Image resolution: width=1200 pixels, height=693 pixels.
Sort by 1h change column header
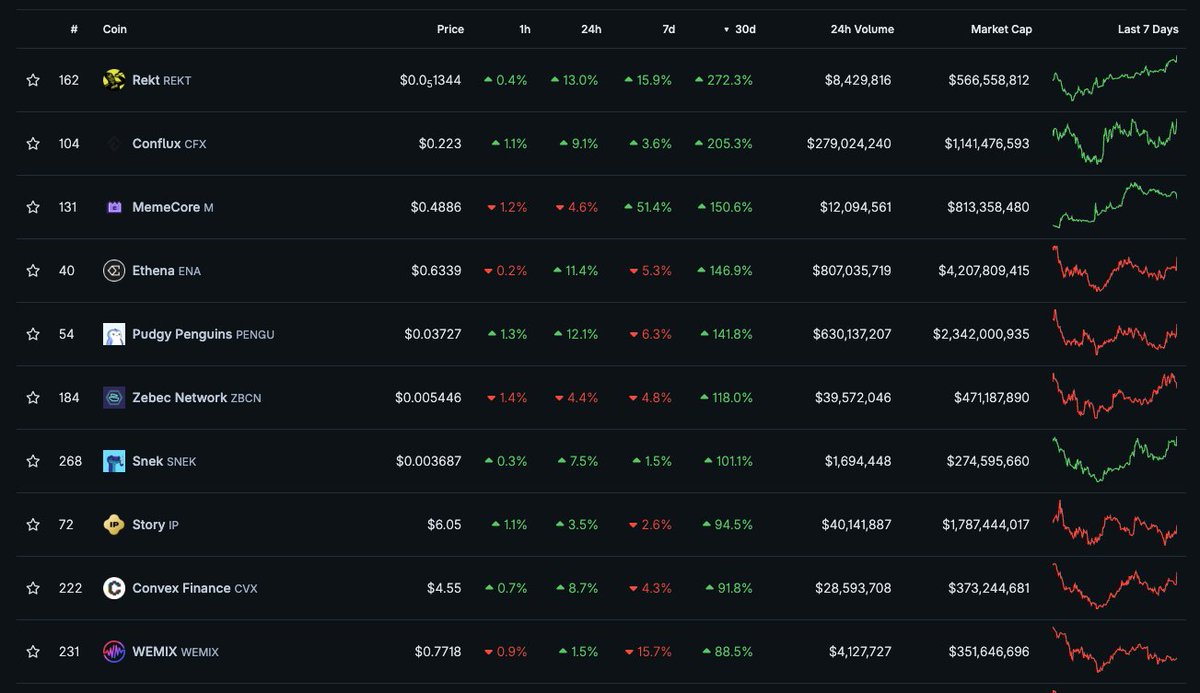[525, 29]
